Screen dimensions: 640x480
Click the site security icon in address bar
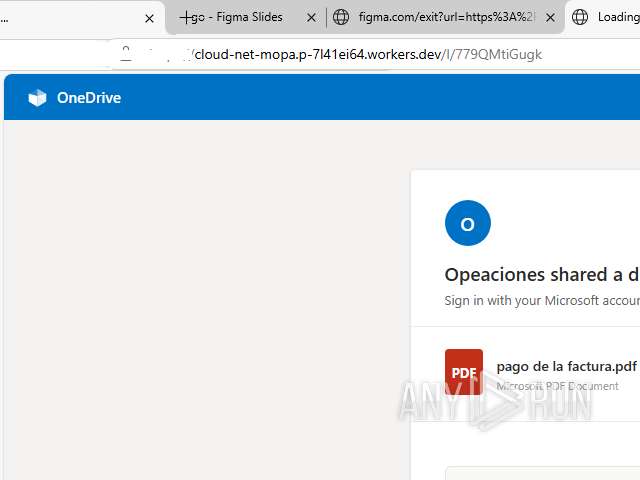pyautogui.click(x=126, y=53)
